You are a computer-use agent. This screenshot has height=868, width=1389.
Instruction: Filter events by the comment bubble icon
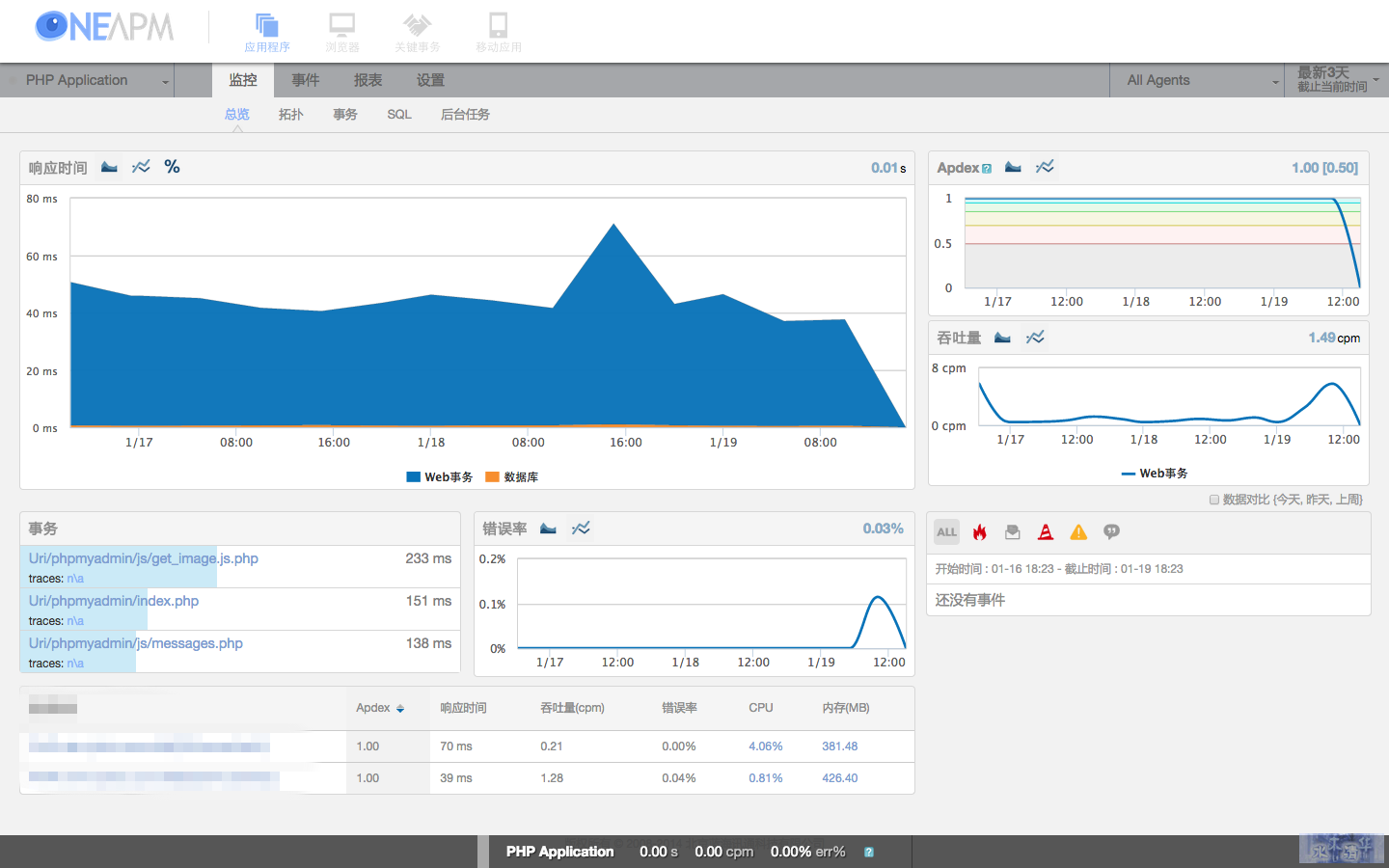[1111, 531]
